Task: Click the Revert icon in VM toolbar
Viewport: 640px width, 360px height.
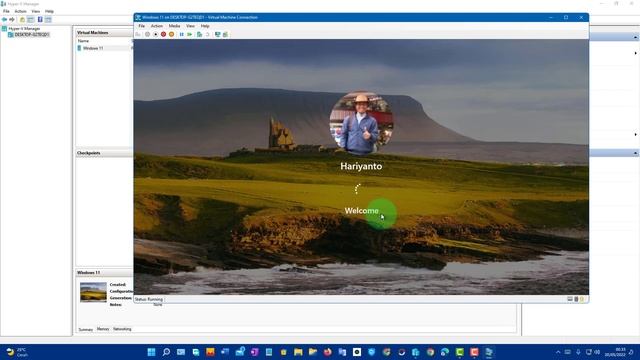Action: click(207, 35)
